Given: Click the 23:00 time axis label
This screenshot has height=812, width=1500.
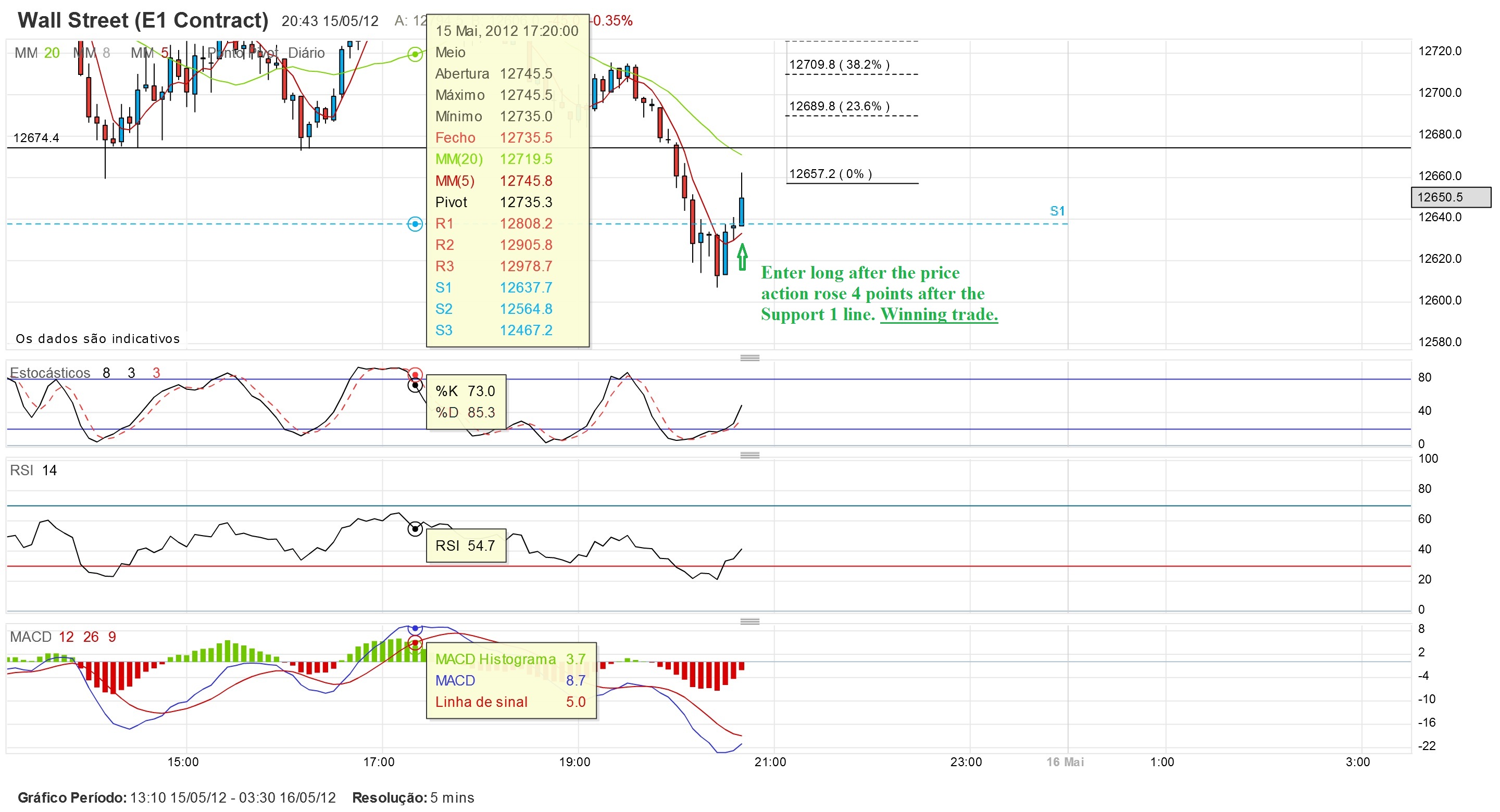Looking at the screenshot, I should click(966, 762).
